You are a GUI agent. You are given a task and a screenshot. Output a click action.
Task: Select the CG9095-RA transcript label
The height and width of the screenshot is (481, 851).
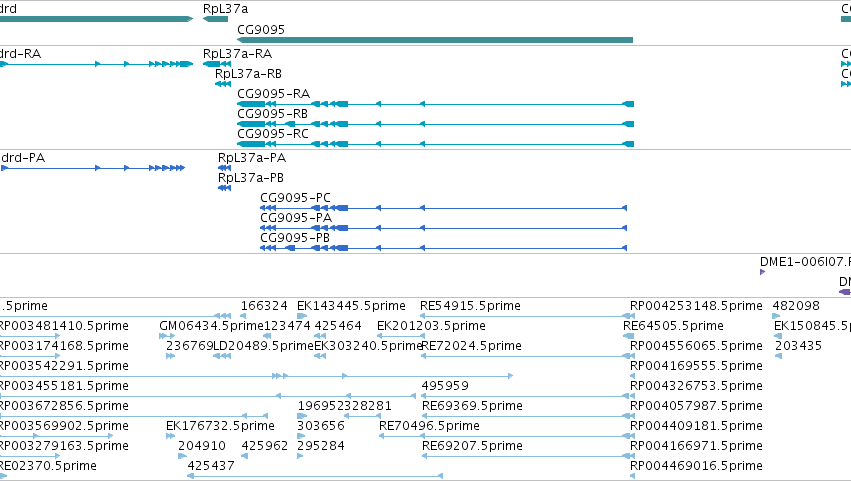pyautogui.click(x=274, y=93)
